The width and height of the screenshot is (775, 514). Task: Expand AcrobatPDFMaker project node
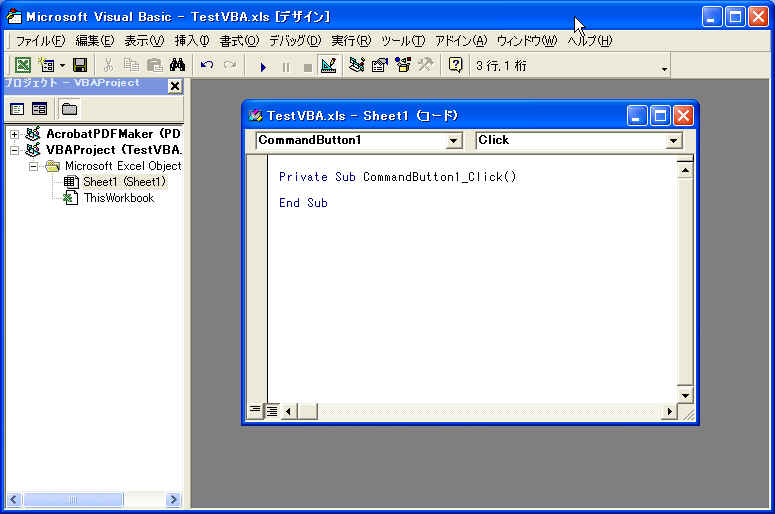14,134
